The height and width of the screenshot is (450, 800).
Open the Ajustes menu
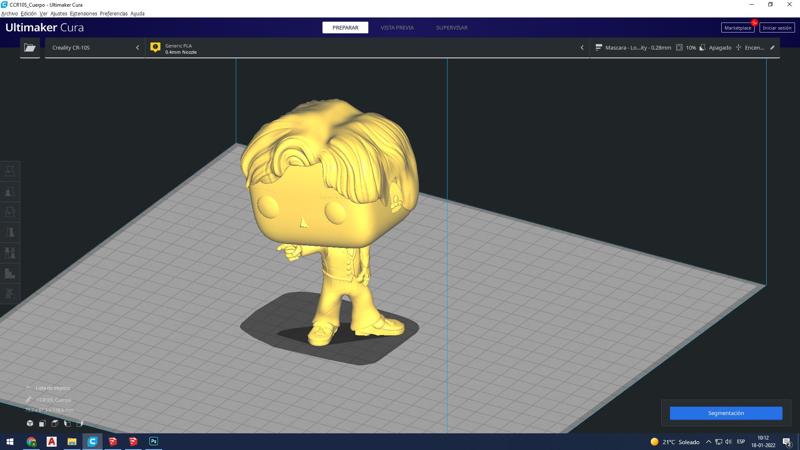[59, 14]
